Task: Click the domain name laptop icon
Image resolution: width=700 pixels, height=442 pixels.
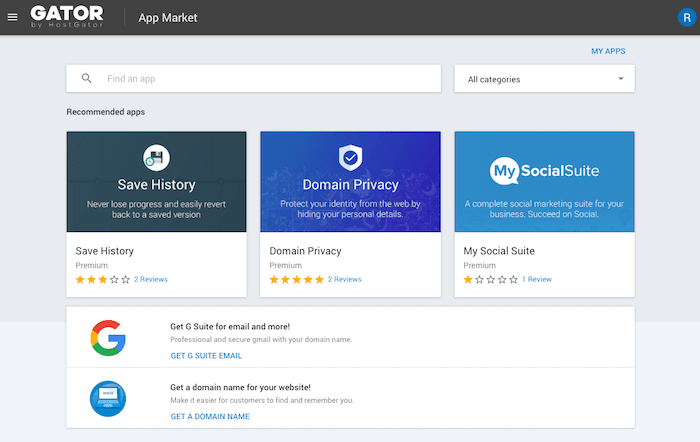Action: pos(108,399)
